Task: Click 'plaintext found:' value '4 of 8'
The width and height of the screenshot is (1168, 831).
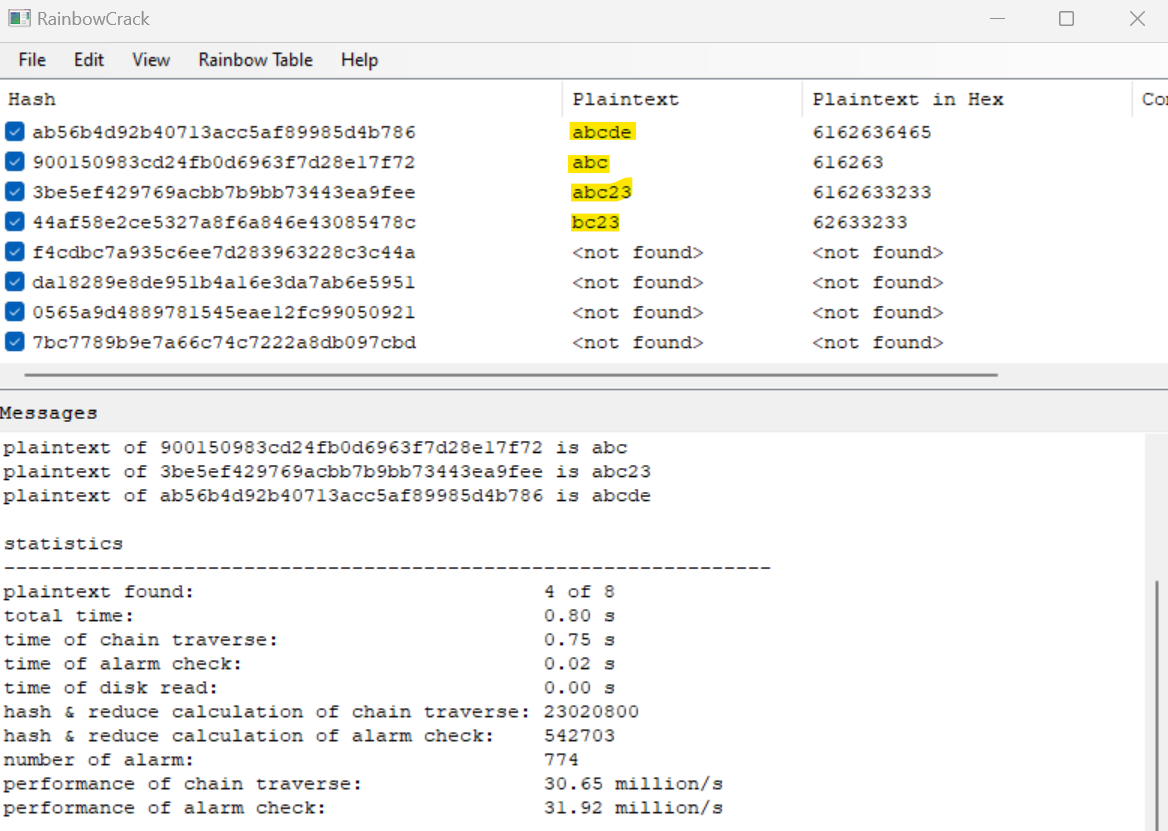Action: click(x=580, y=592)
